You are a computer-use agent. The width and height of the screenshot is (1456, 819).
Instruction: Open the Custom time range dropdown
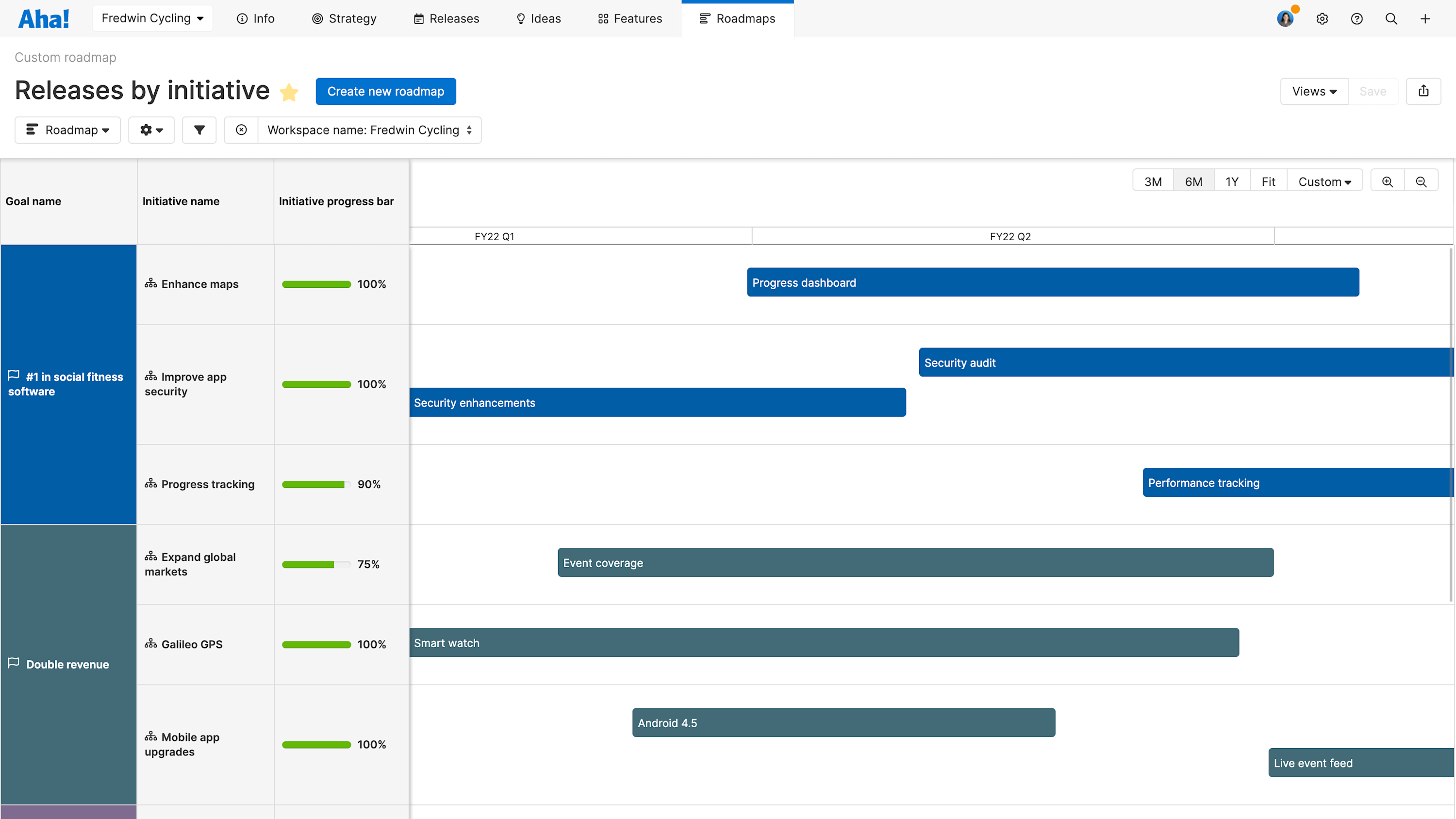click(1324, 181)
